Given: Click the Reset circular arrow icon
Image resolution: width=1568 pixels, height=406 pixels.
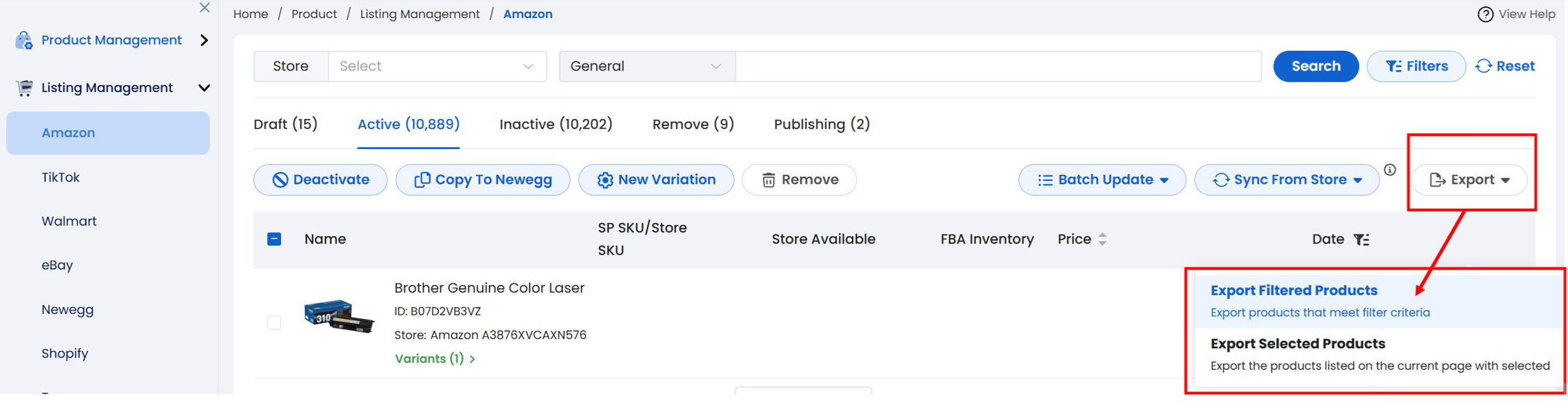Looking at the screenshot, I should click(1483, 66).
